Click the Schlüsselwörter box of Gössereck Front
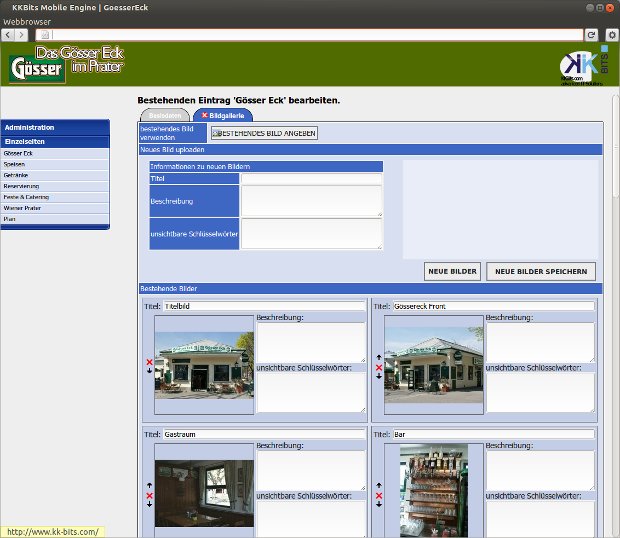The image size is (620, 538). [540, 393]
